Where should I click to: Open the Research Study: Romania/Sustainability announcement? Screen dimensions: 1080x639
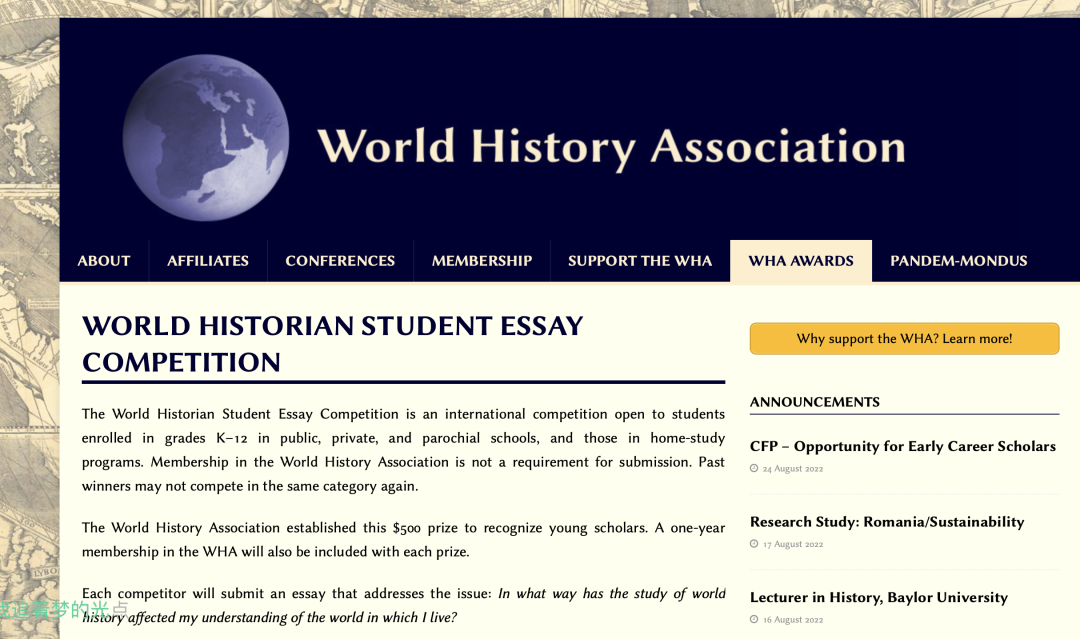(x=887, y=522)
